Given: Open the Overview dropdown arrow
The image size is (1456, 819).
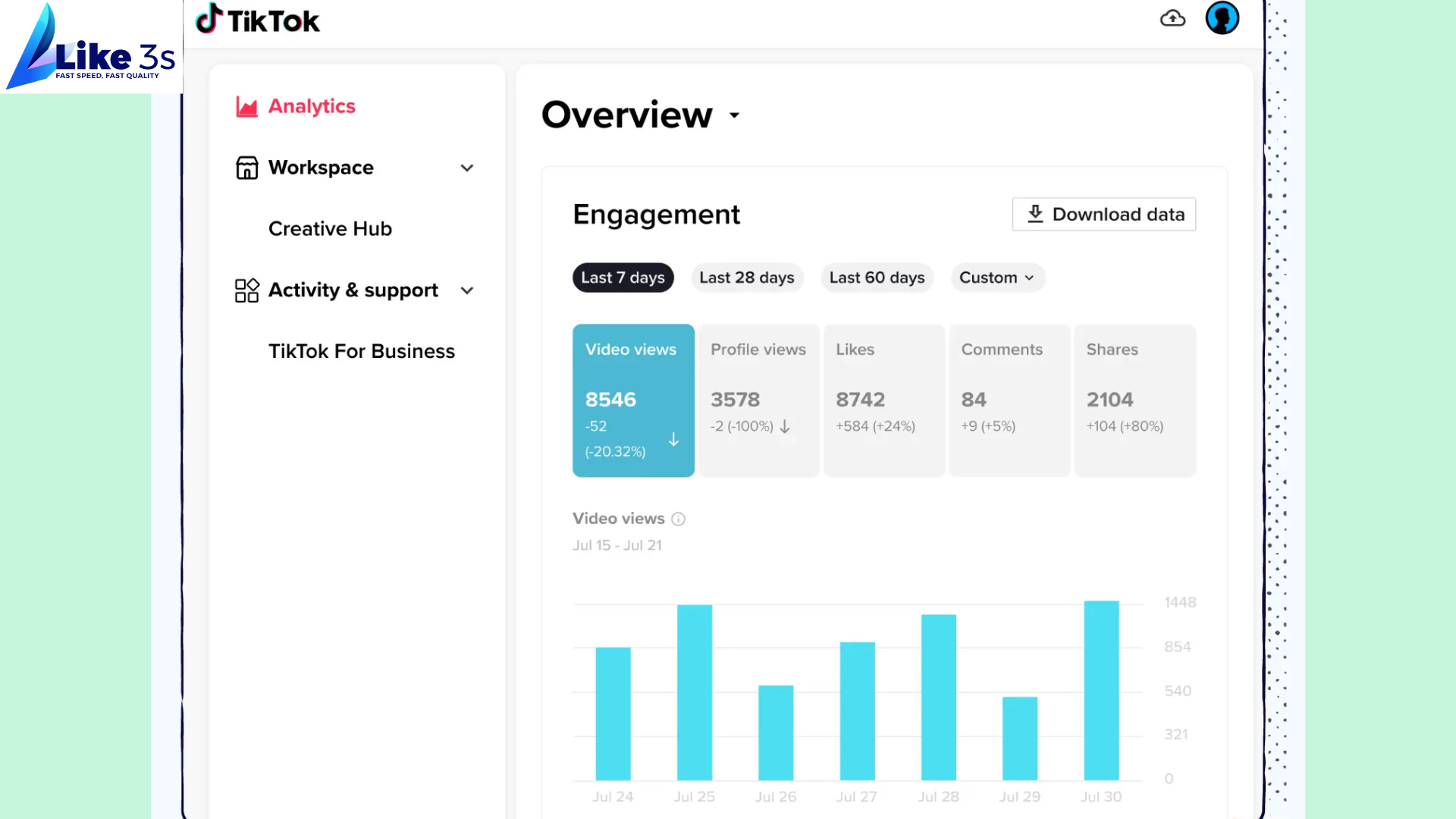Looking at the screenshot, I should 734,115.
